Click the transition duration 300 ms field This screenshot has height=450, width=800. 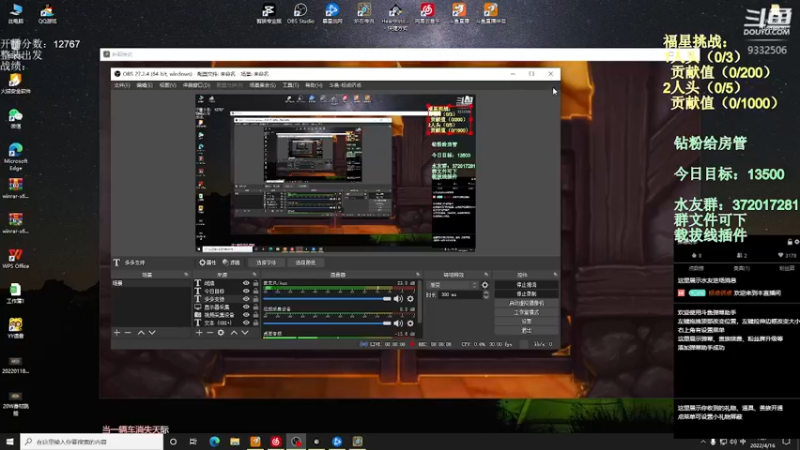pyautogui.click(x=460, y=295)
